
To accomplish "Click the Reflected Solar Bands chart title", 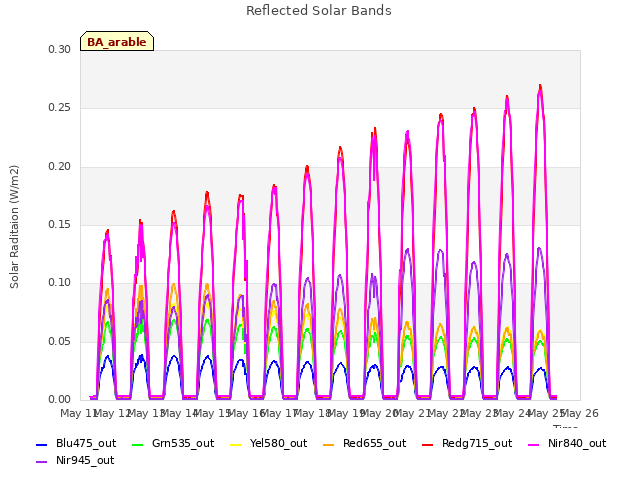I will (x=319, y=11).
